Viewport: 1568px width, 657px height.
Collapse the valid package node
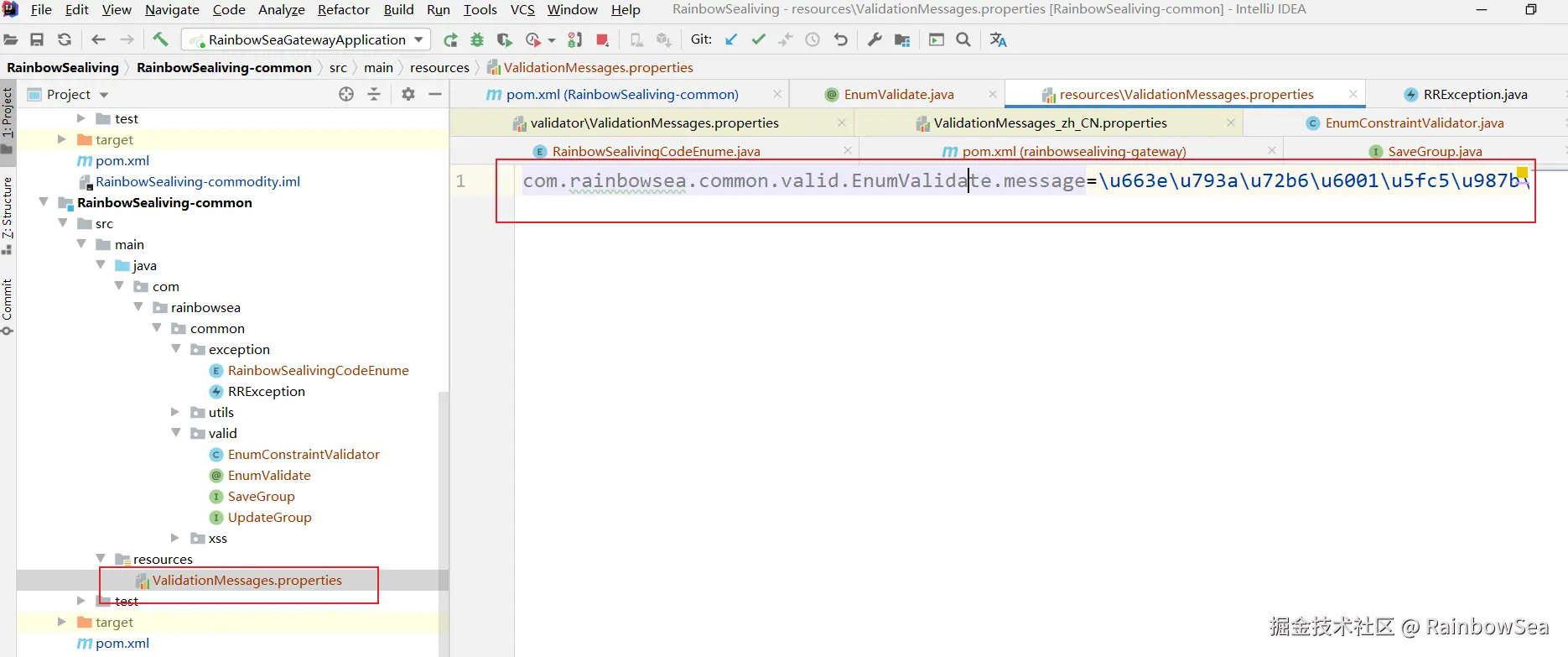click(176, 433)
